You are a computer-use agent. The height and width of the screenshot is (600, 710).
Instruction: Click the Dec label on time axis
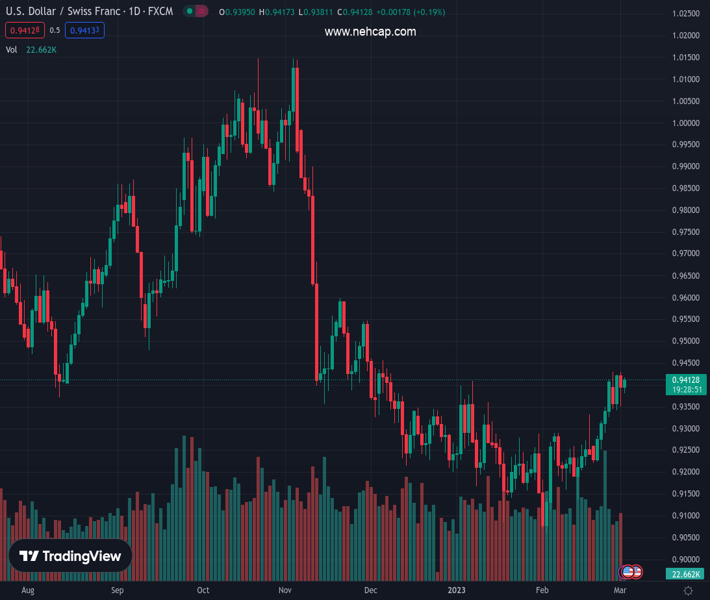(x=372, y=591)
